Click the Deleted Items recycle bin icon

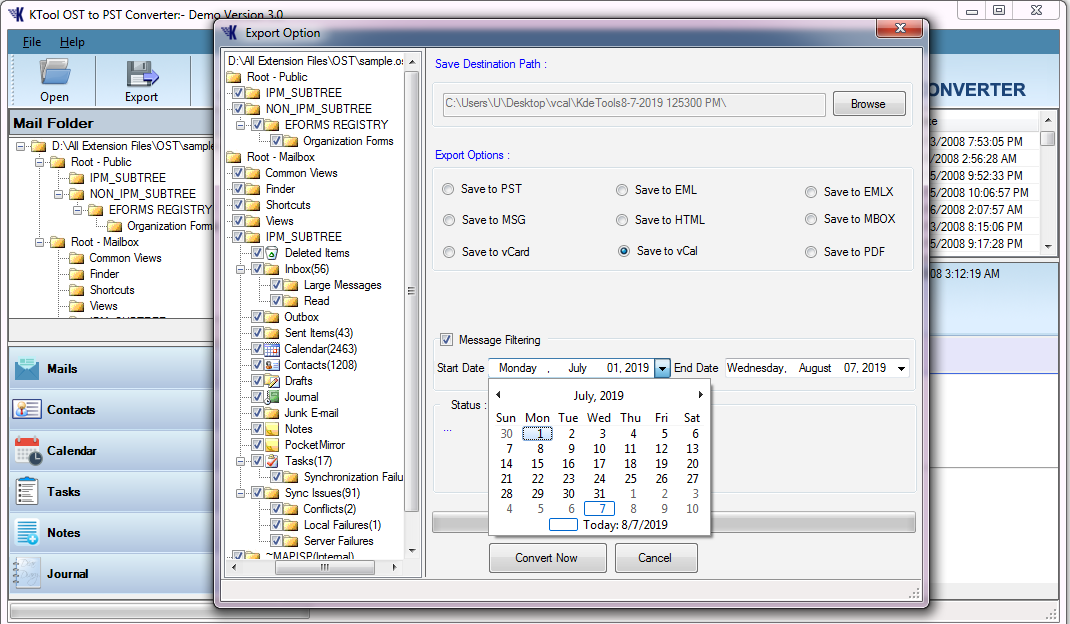click(272, 253)
